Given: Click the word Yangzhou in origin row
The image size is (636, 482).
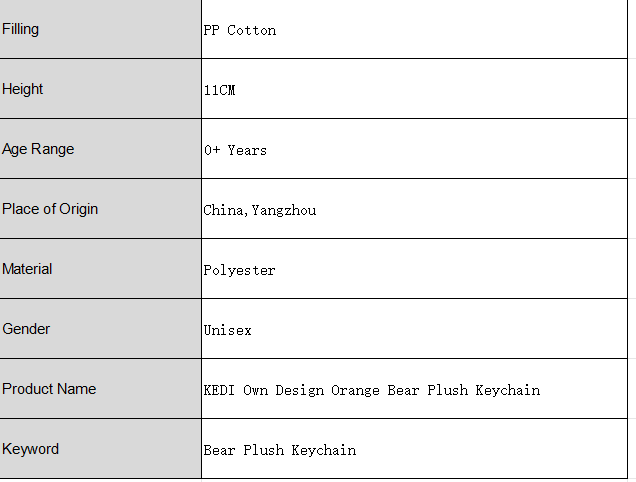Looking at the screenshot, I should point(284,211).
